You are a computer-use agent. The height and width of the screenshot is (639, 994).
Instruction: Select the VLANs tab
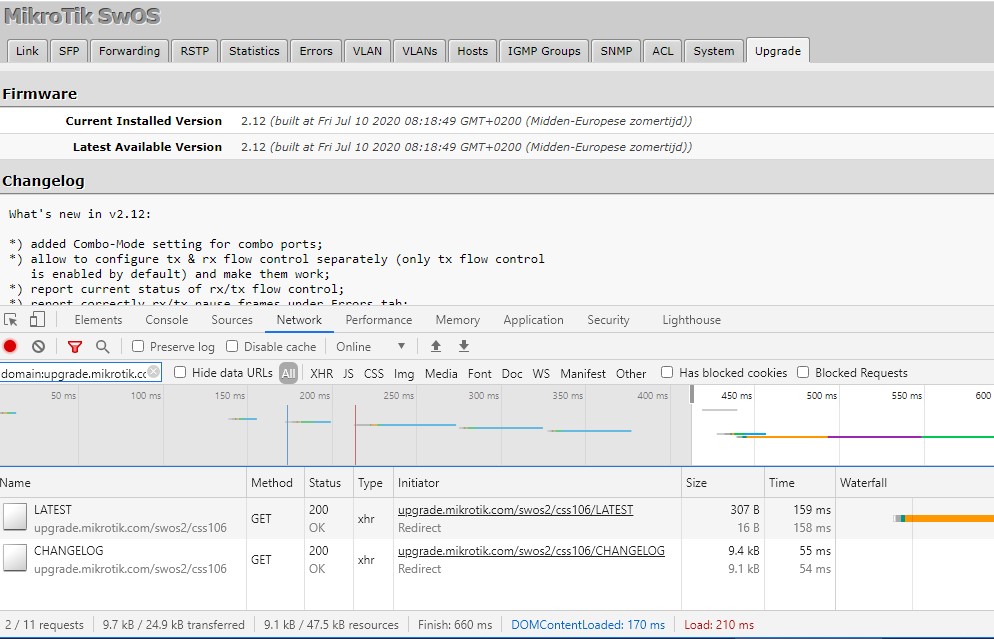coord(420,51)
